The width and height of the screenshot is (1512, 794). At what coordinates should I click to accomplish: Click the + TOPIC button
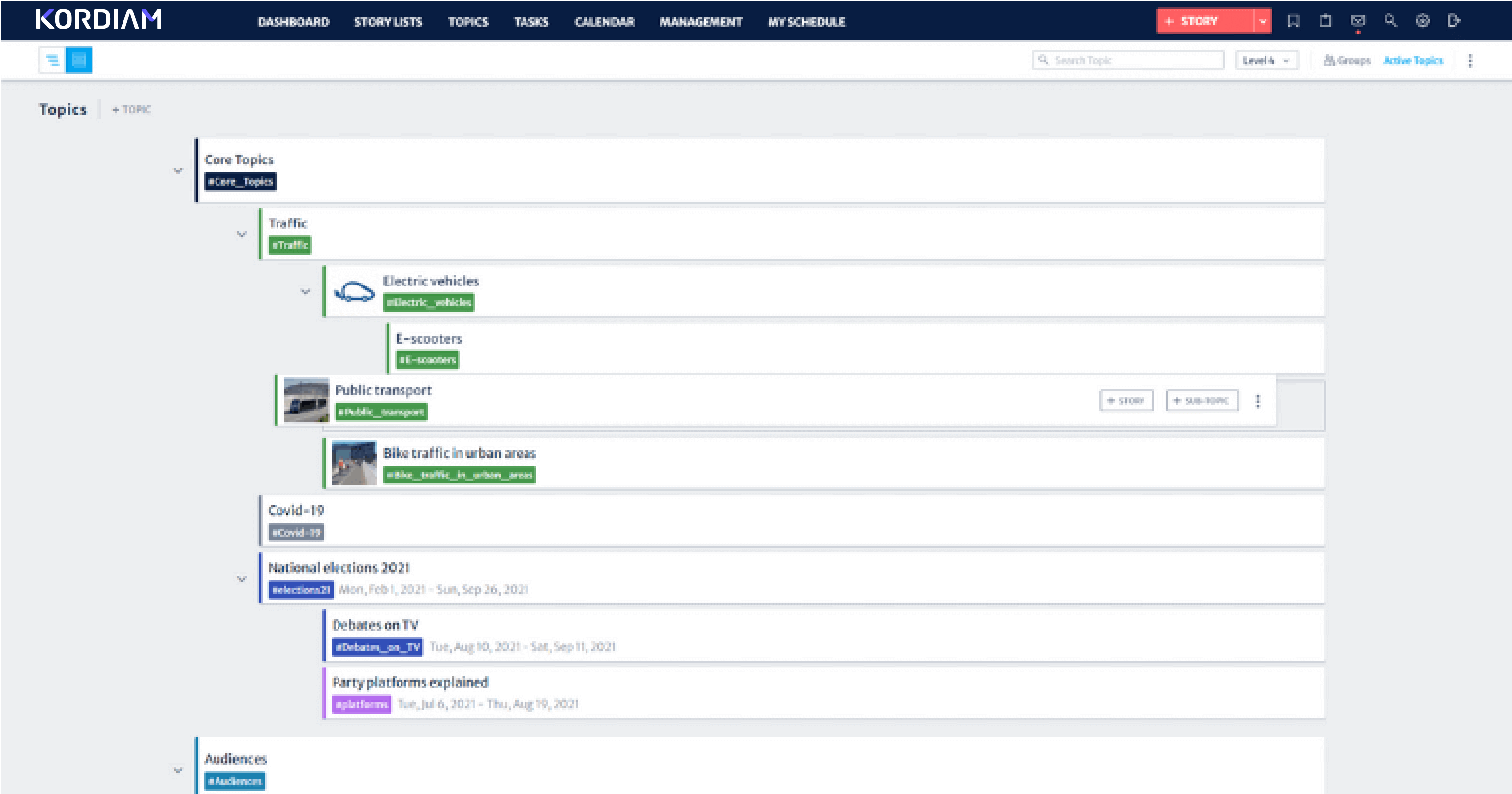click(131, 109)
